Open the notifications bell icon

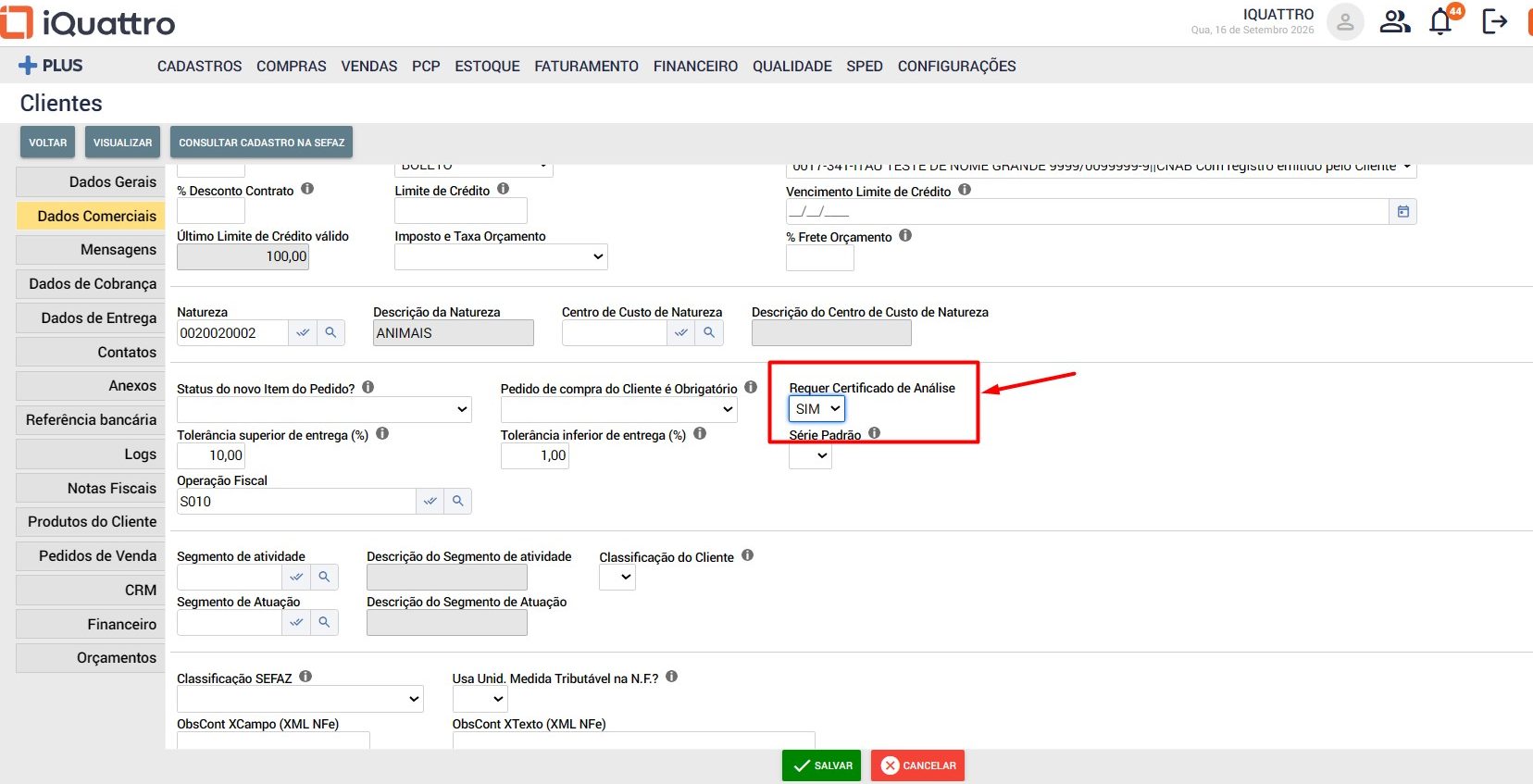tap(1440, 21)
